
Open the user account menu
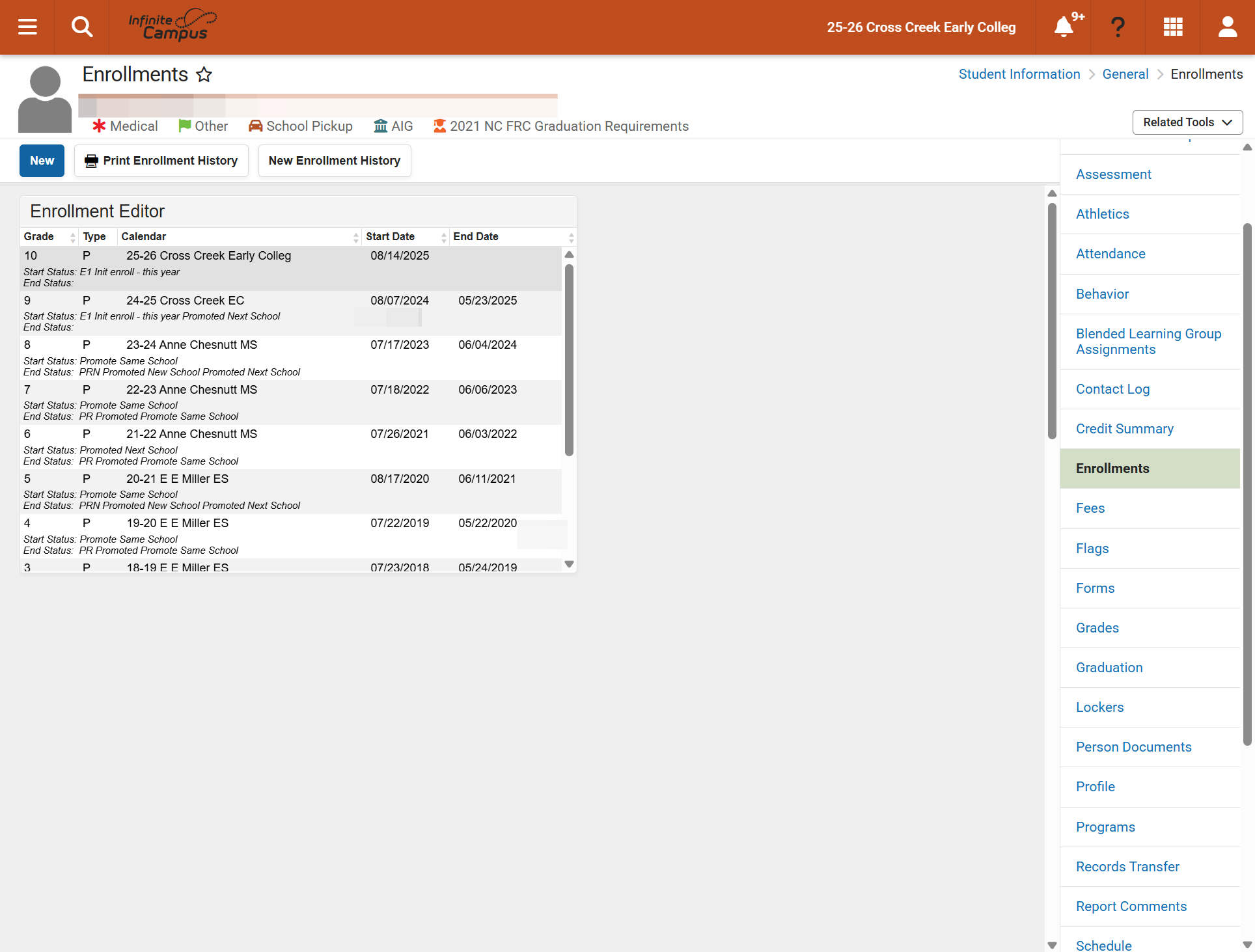pyautogui.click(x=1228, y=27)
